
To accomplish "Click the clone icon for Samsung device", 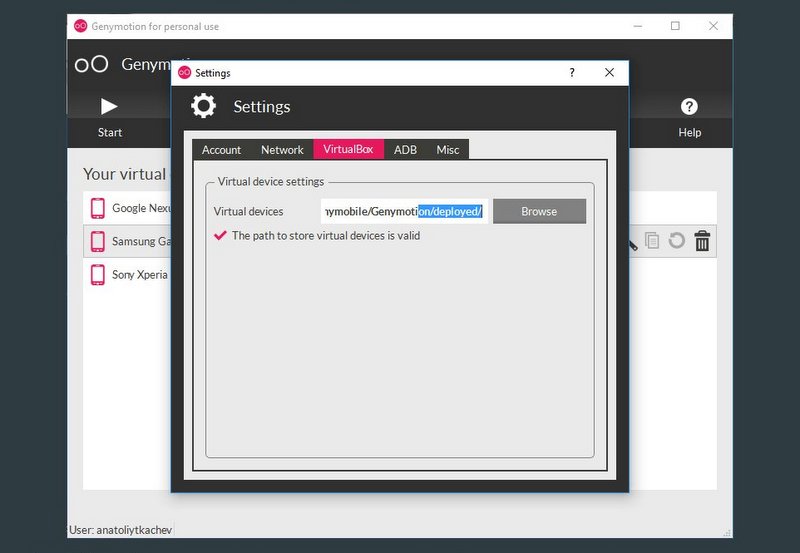I will 652,240.
